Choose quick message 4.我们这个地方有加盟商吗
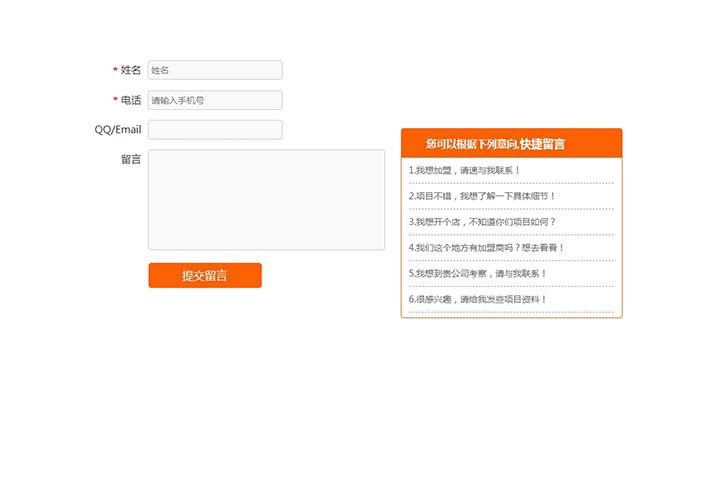Viewport: 710px width, 501px height. 486,248
